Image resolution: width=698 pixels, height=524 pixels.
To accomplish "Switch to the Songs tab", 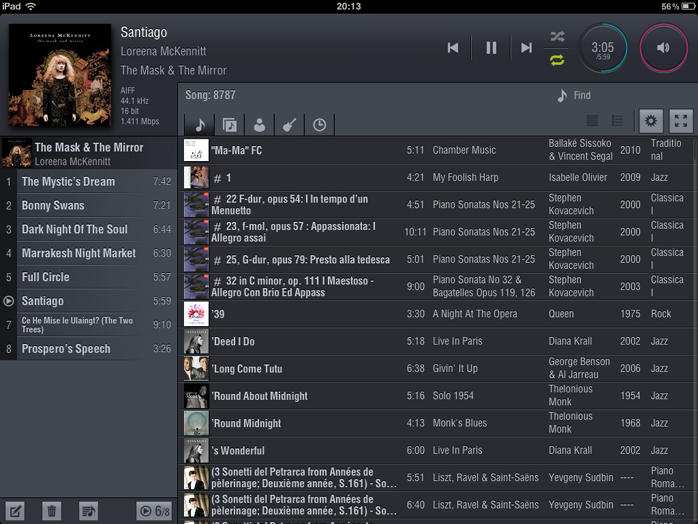I will tap(199, 125).
